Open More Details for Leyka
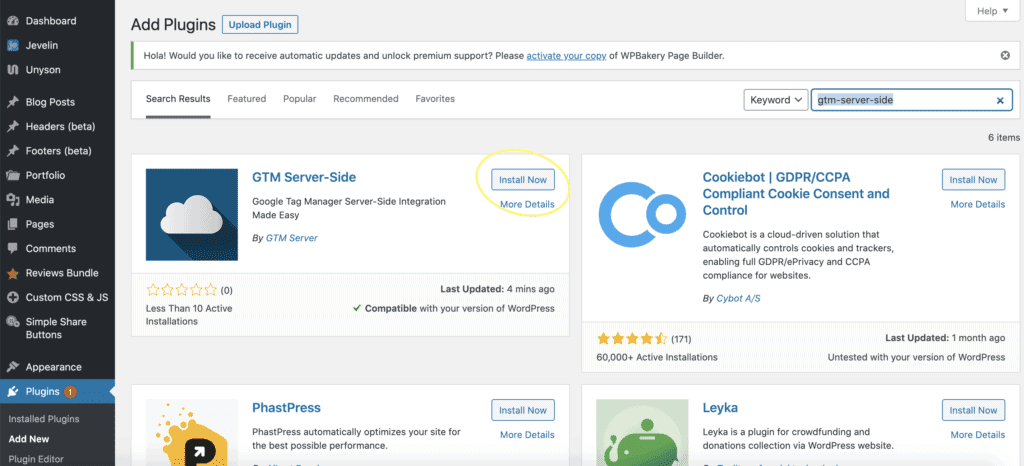The height and width of the screenshot is (466, 1024). click(978, 435)
